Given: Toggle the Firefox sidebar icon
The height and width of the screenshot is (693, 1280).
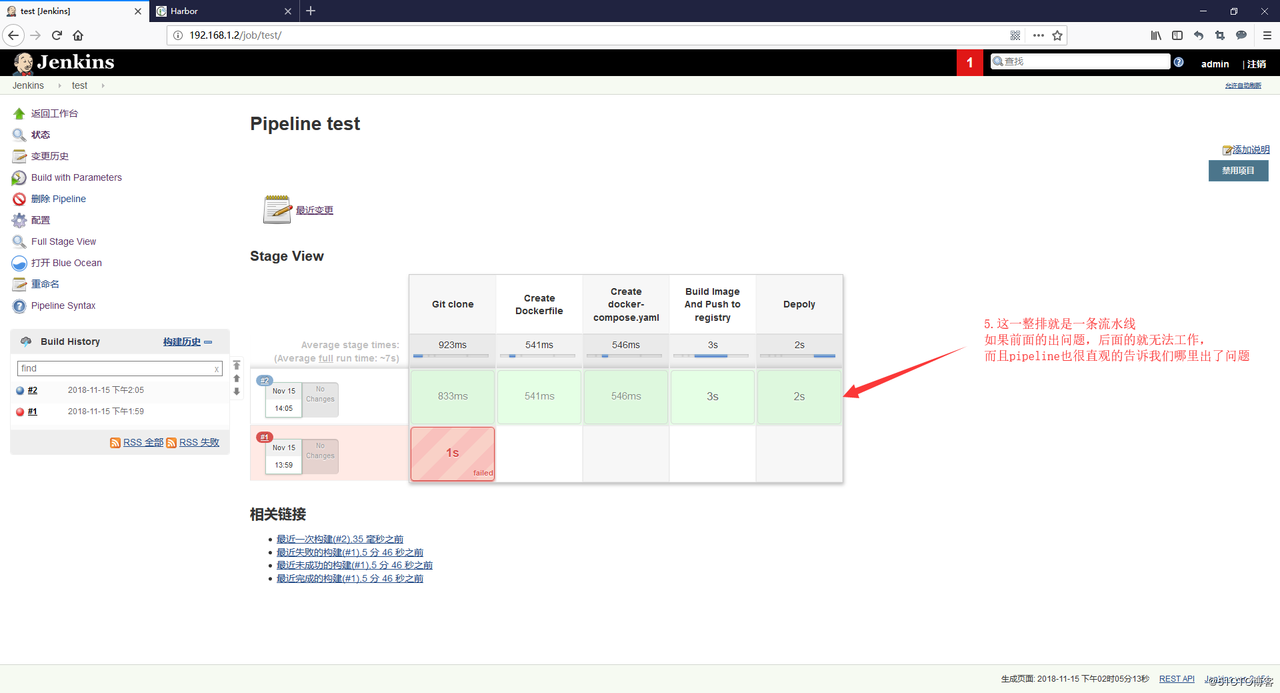Looking at the screenshot, I should pos(1177,35).
